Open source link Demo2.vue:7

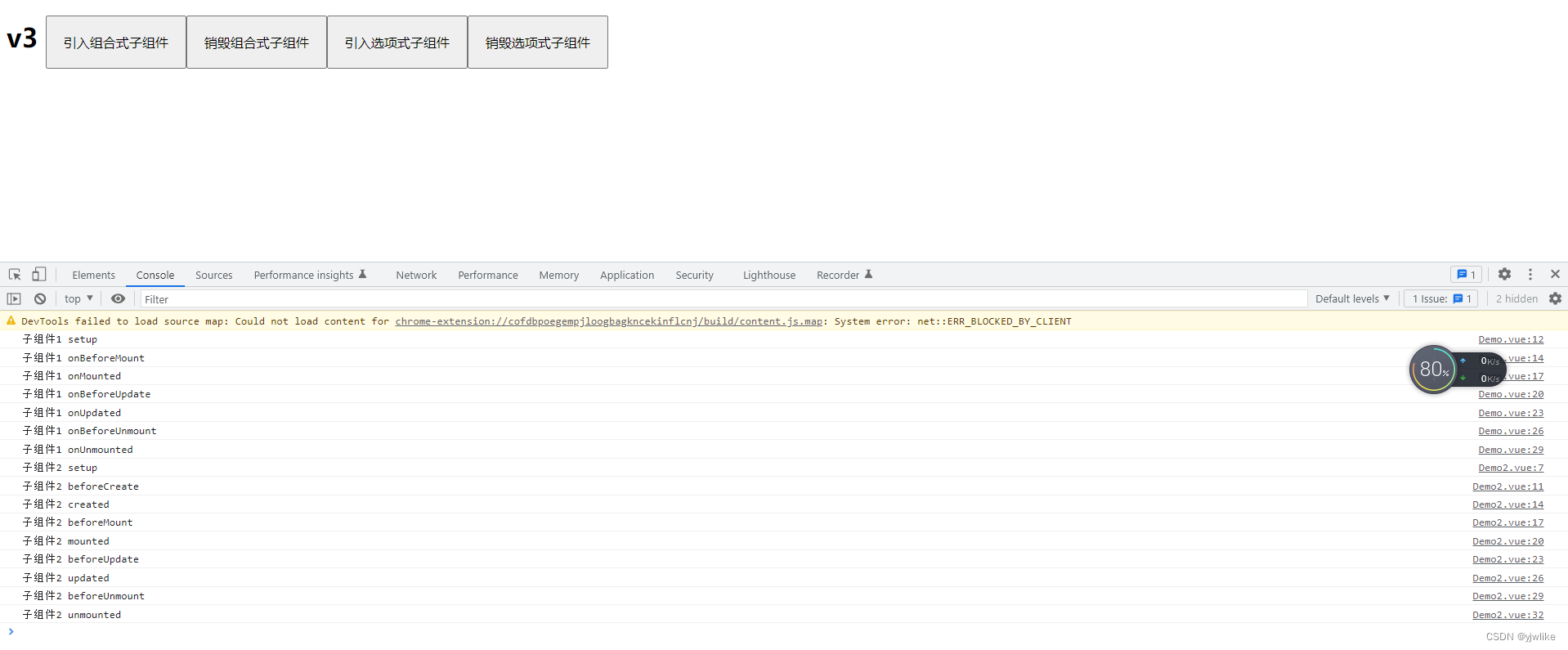point(1511,468)
